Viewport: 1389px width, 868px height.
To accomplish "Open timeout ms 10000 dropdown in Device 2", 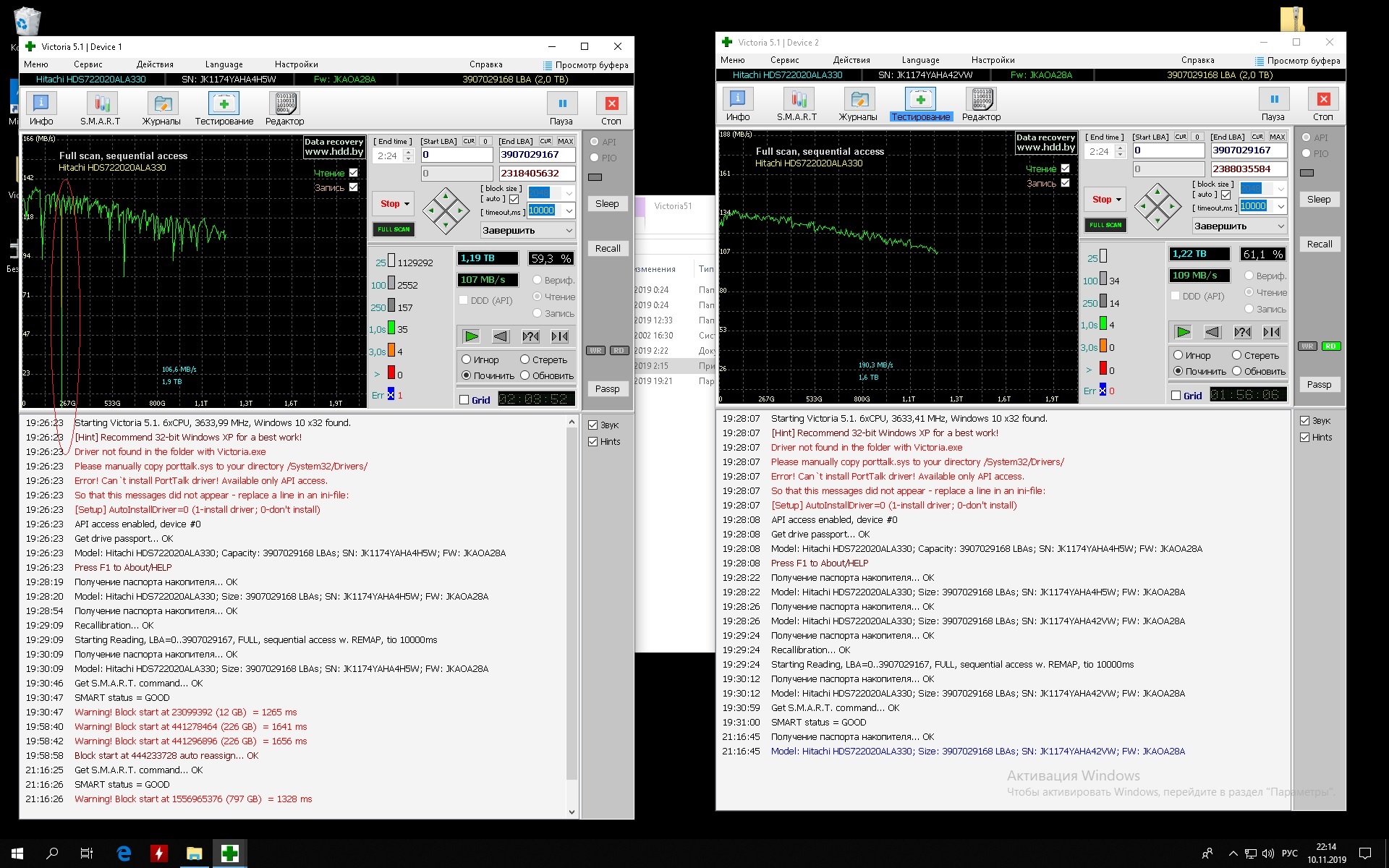I will (x=1281, y=206).
